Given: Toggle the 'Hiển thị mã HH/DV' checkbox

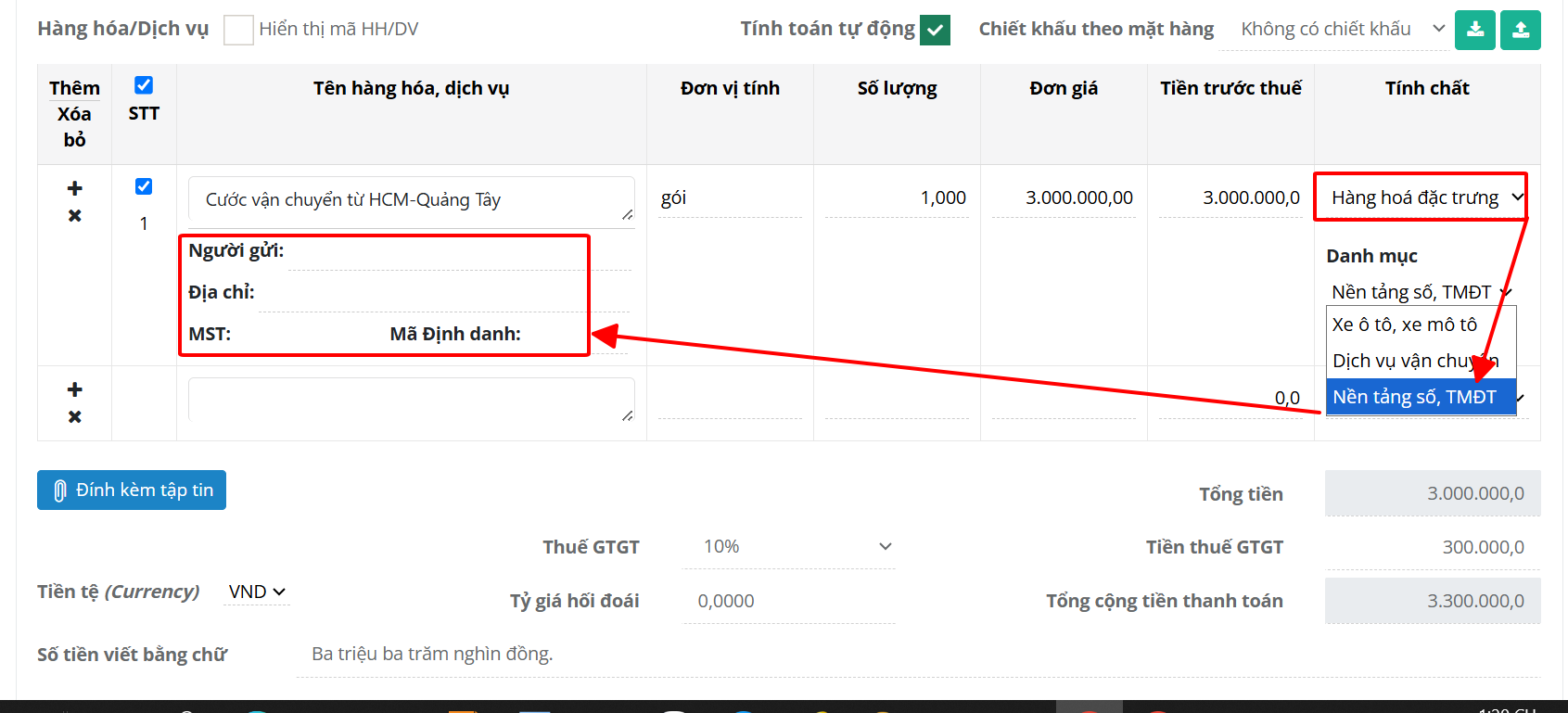Looking at the screenshot, I should (x=238, y=30).
